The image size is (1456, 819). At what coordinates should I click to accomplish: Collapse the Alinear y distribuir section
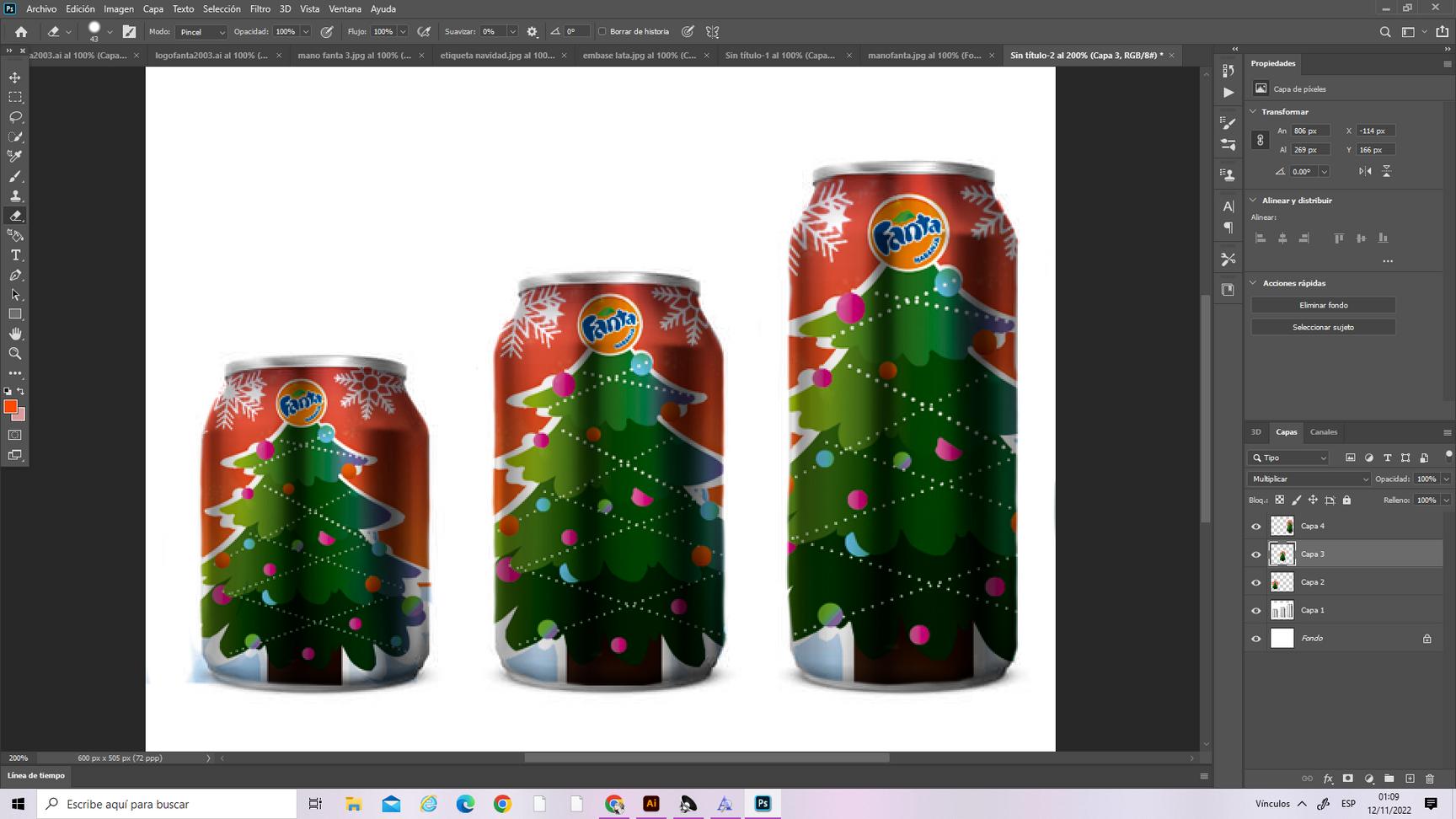(x=1253, y=201)
